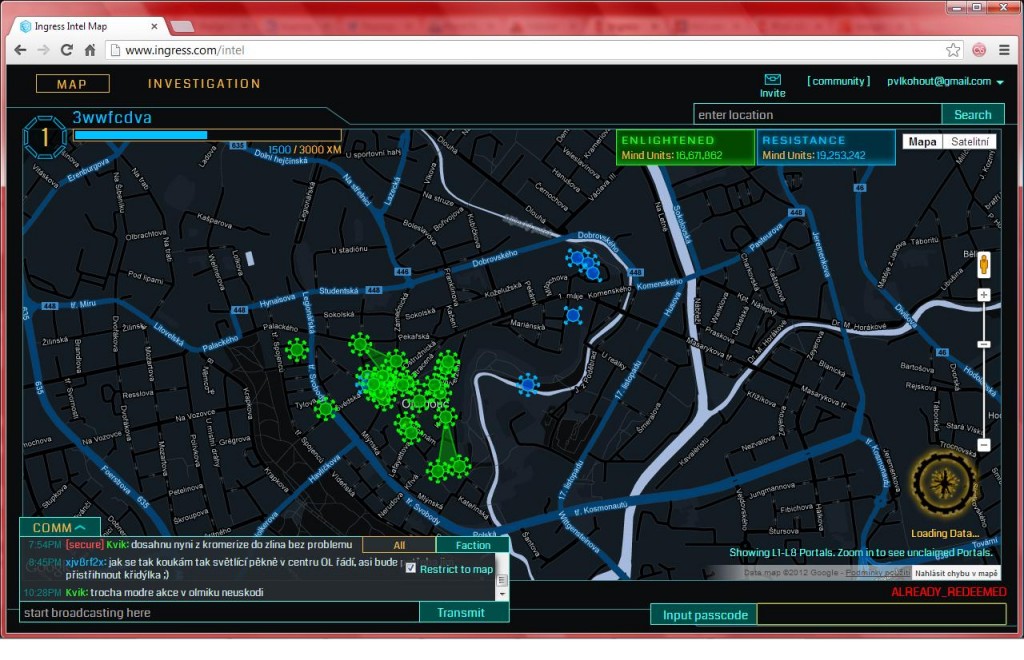
Task: Click the Search button
Action: pos(972,114)
